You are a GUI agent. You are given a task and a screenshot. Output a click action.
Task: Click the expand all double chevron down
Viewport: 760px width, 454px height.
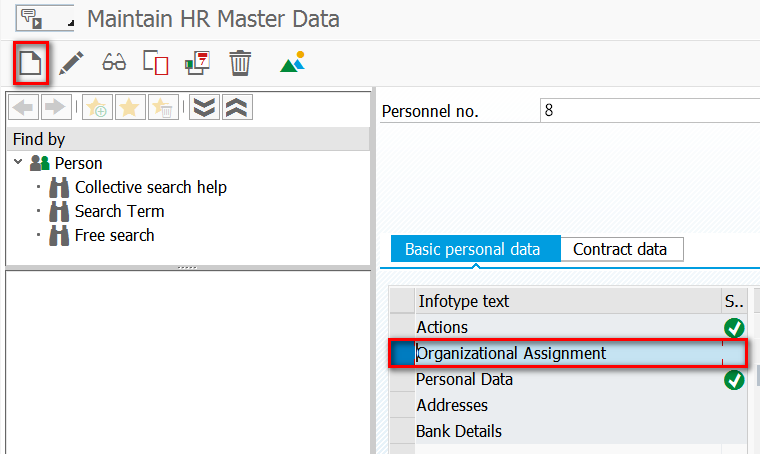click(204, 107)
